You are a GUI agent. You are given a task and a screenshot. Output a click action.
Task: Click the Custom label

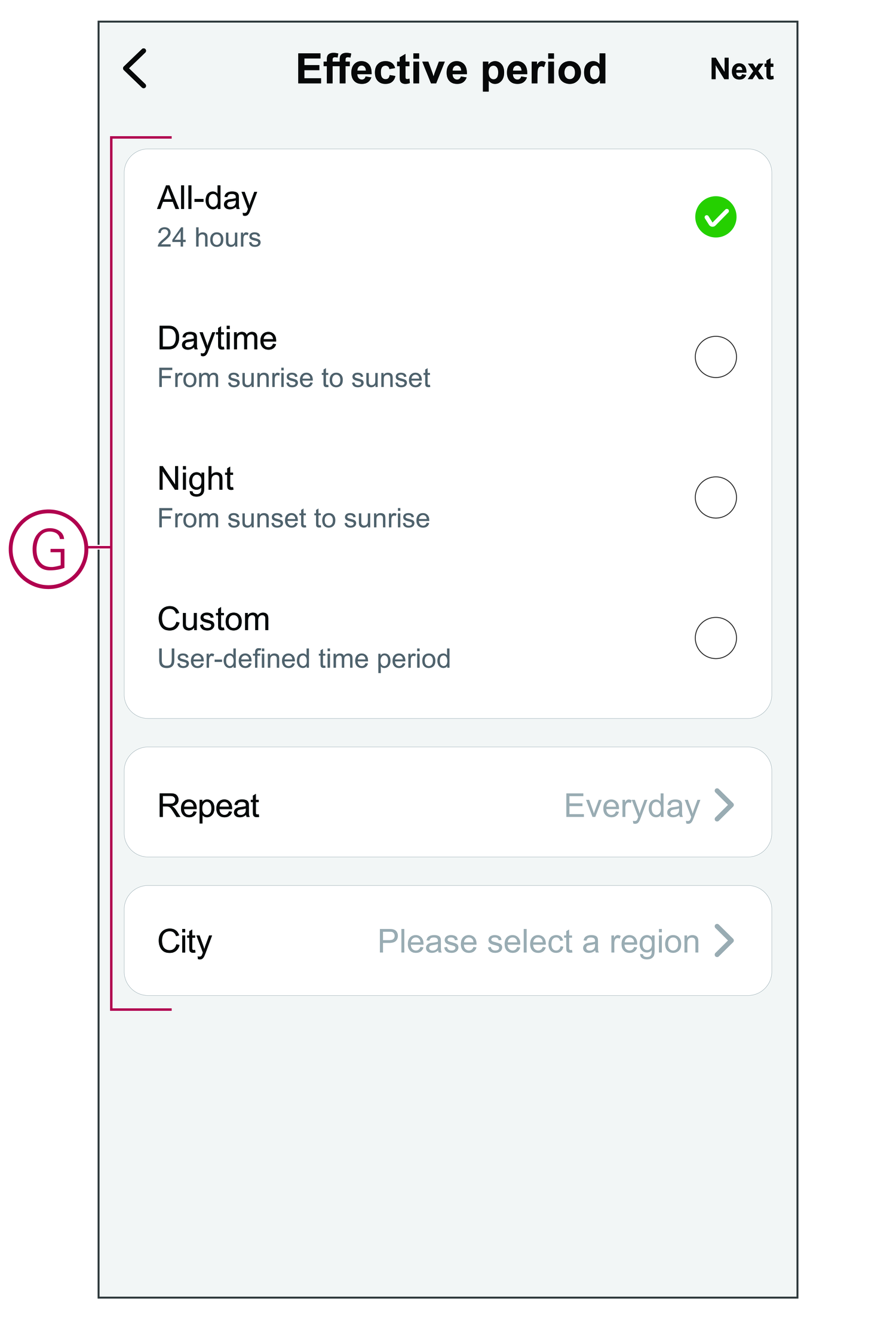214,619
